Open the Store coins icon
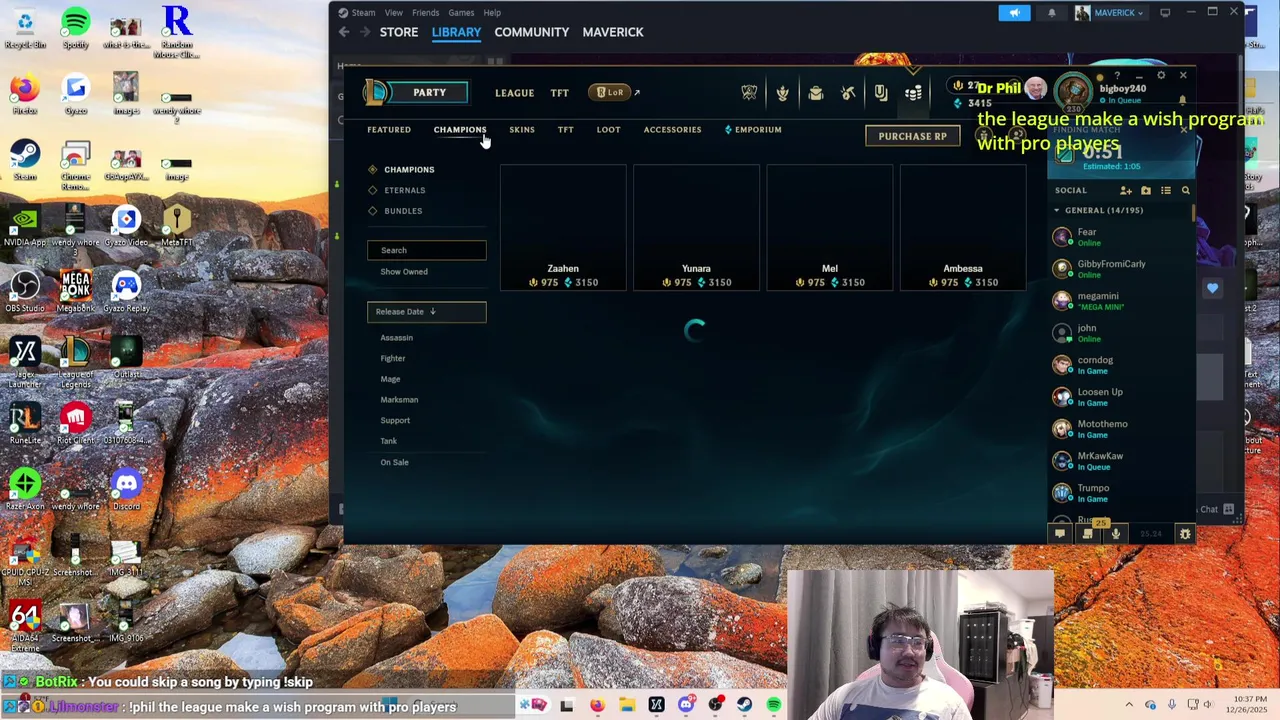Image resolution: width=1280 pixels, height=720 pixels. [913, 93]
